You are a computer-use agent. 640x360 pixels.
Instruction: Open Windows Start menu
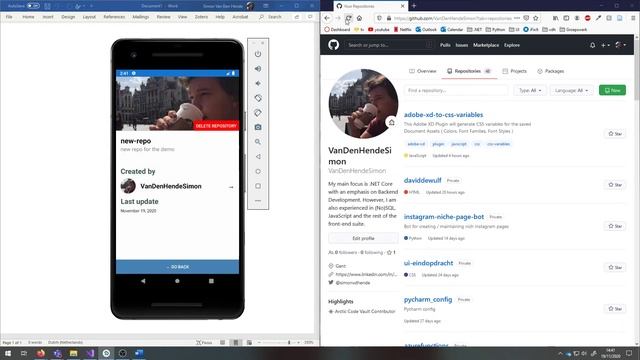pos(8,353)
